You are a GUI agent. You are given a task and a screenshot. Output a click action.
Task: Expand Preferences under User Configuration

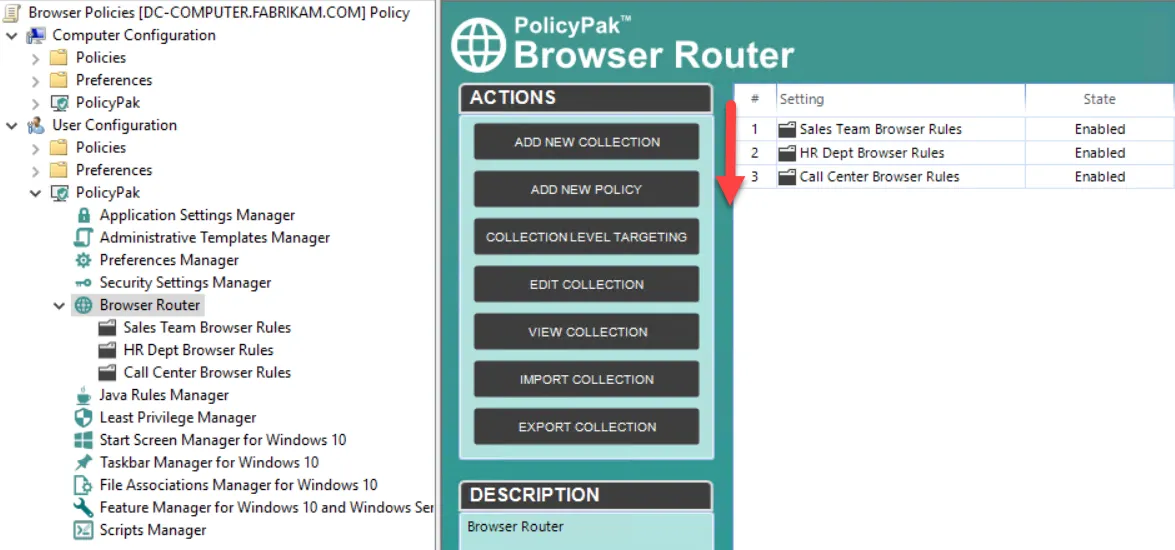(35, 171)
